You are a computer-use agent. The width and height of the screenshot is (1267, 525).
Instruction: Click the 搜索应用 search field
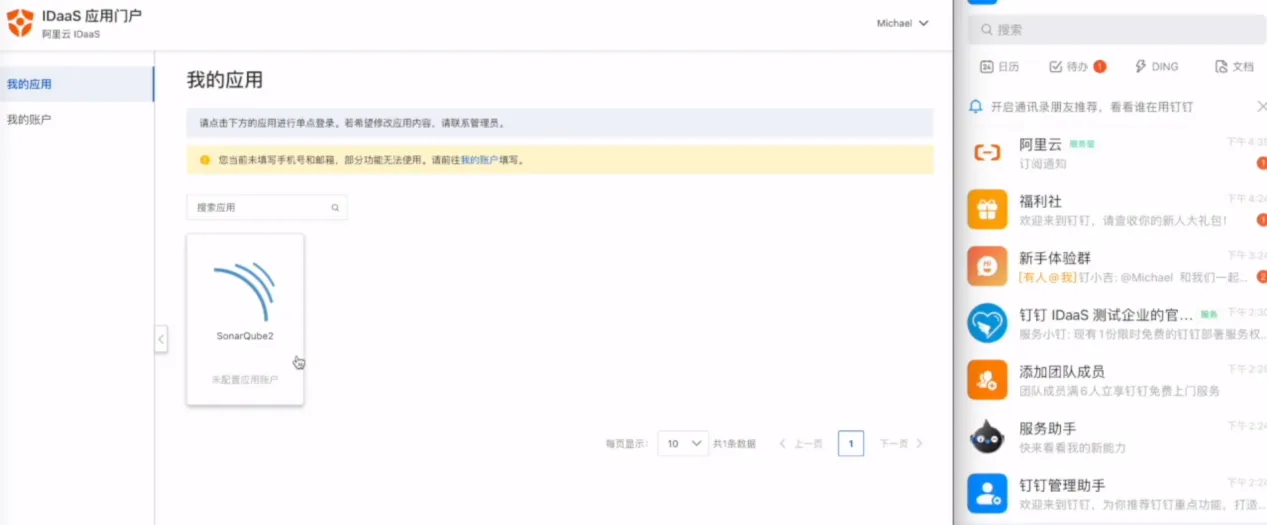(267, 207)
